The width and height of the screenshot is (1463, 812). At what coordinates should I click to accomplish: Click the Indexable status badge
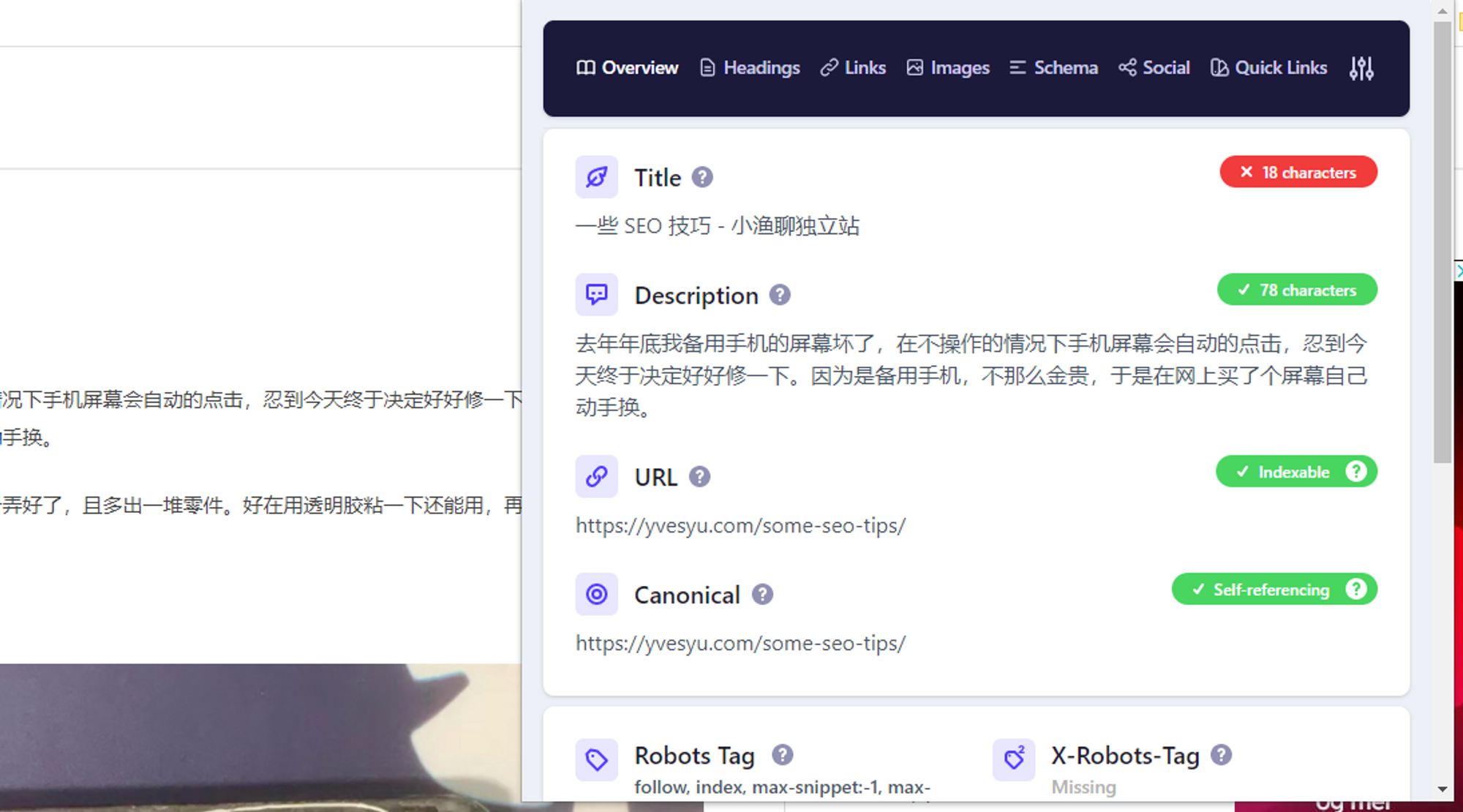pyautogui.click(x=1296, y=471)
